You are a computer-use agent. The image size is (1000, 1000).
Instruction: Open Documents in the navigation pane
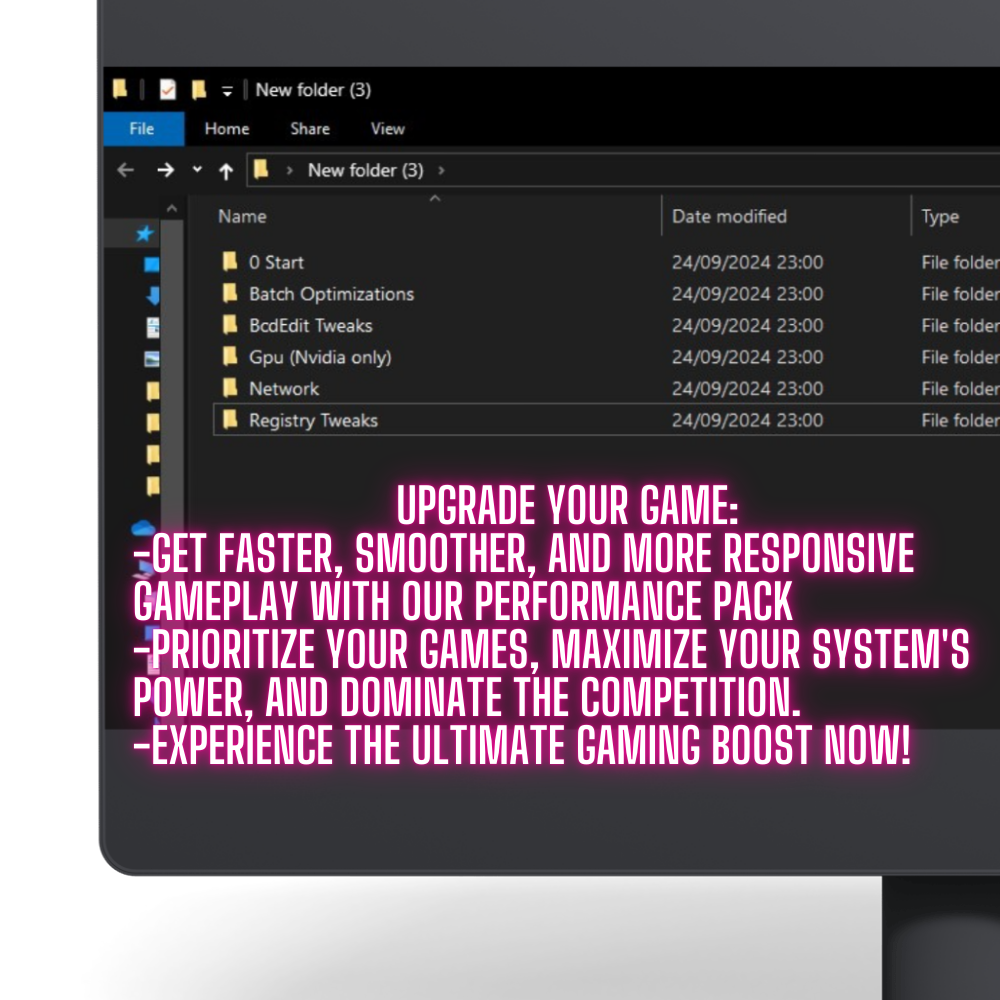click(153, 328)
